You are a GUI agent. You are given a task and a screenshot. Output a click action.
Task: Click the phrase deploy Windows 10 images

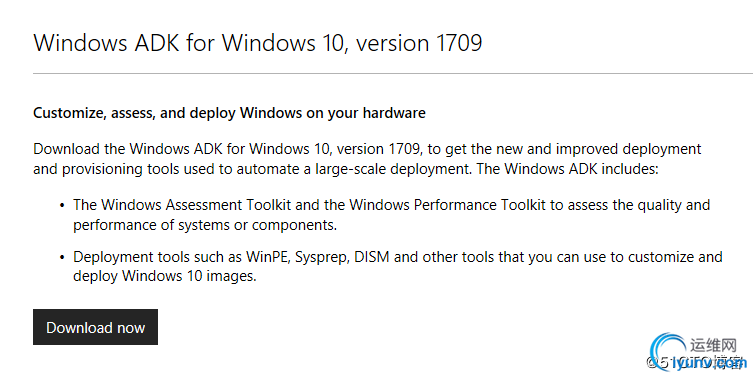tap(164, 276)
